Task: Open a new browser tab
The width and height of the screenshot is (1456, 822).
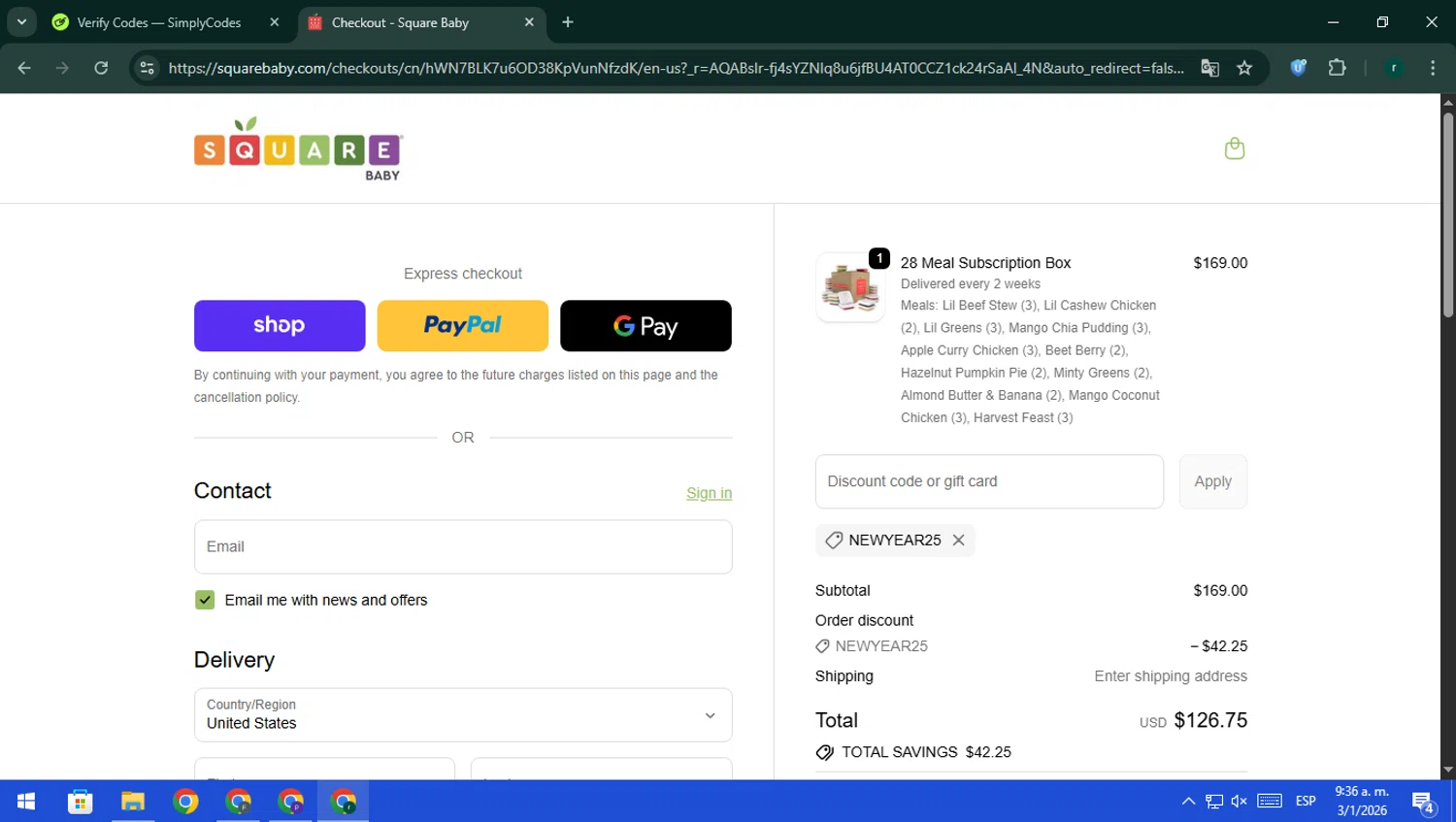Action: pyautogui.click(x=568, y=22)
